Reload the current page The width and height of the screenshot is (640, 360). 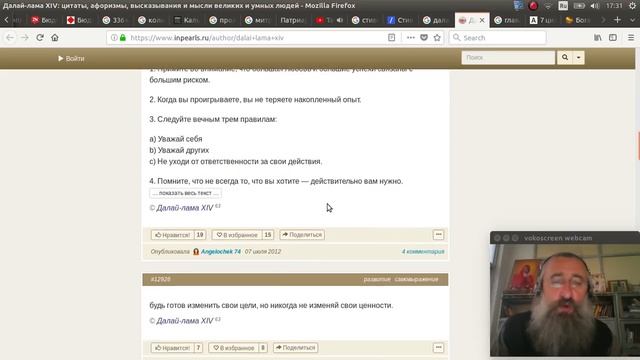tap(40, 38)
